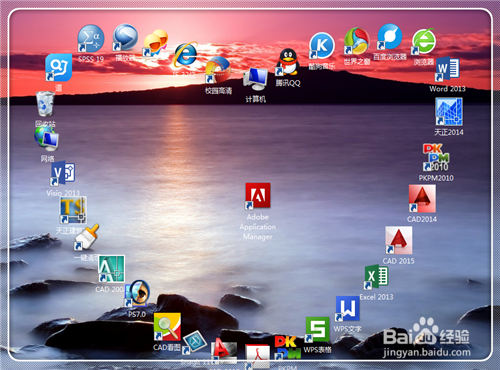The image size is (500, 370).
Task: Open WPS文字 shortcut
Action: tap(347, 309)
